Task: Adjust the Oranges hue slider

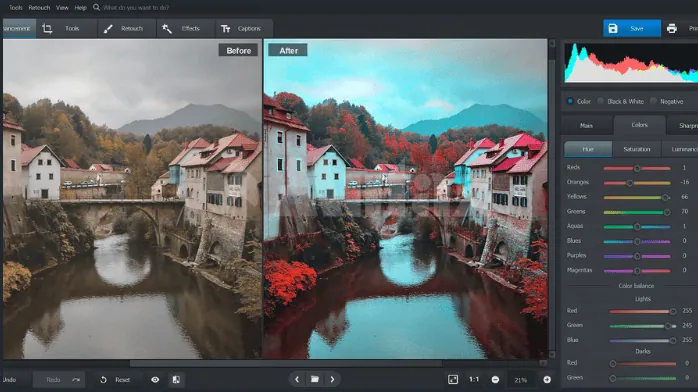Action: 637,183
